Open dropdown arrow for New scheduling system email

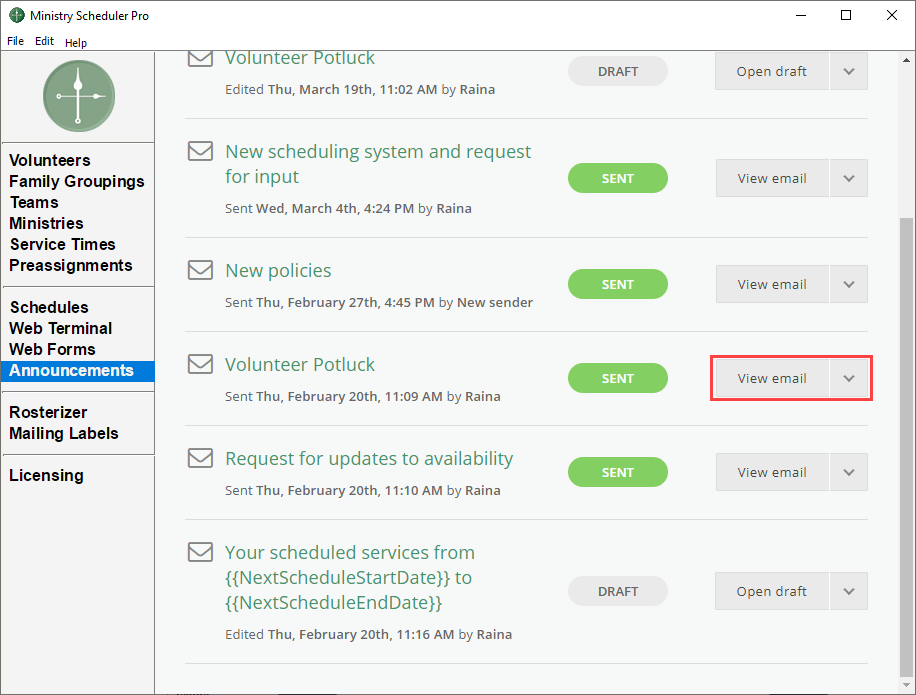(849, 179)
